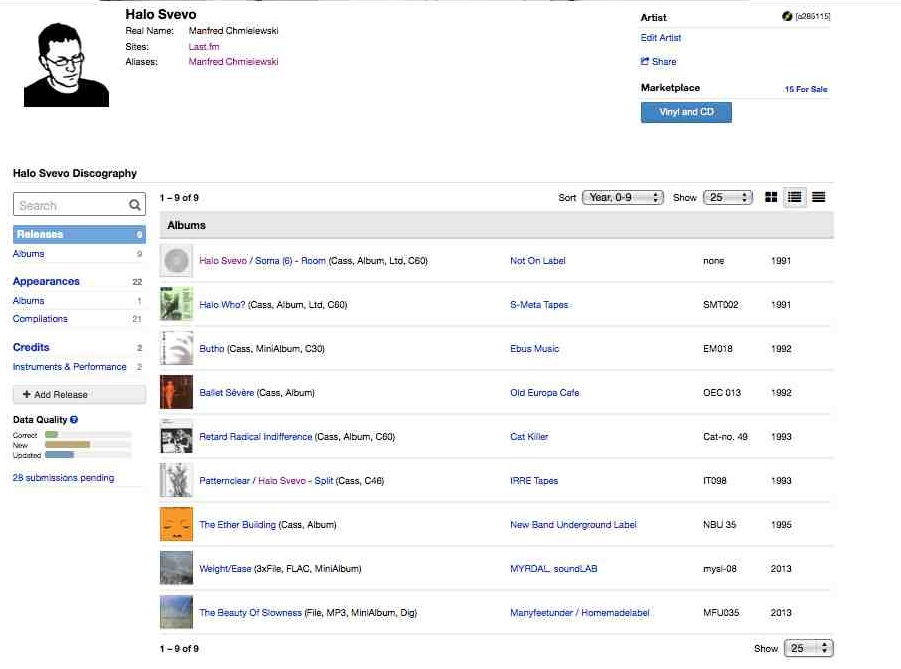
Task: Click the Data Quality help icon
Action: click(x=74, y=420)
